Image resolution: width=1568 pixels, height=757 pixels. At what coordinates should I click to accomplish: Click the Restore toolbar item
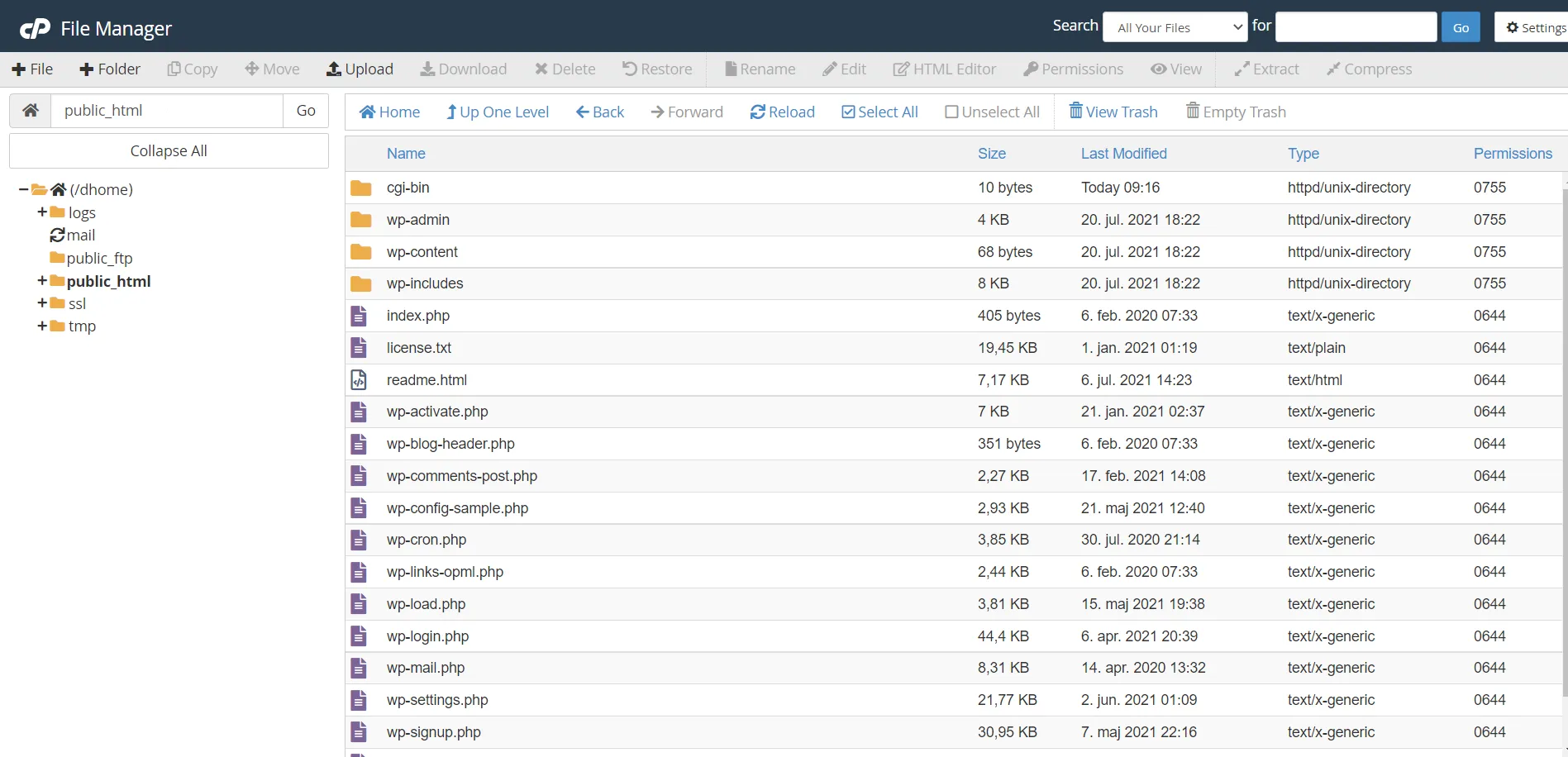658,69
